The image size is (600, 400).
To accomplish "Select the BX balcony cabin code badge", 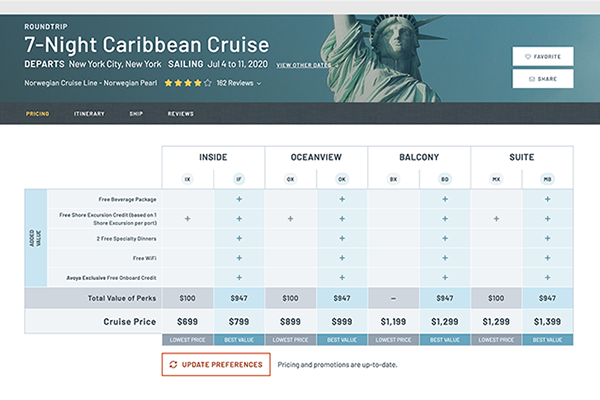I will 393,179.
